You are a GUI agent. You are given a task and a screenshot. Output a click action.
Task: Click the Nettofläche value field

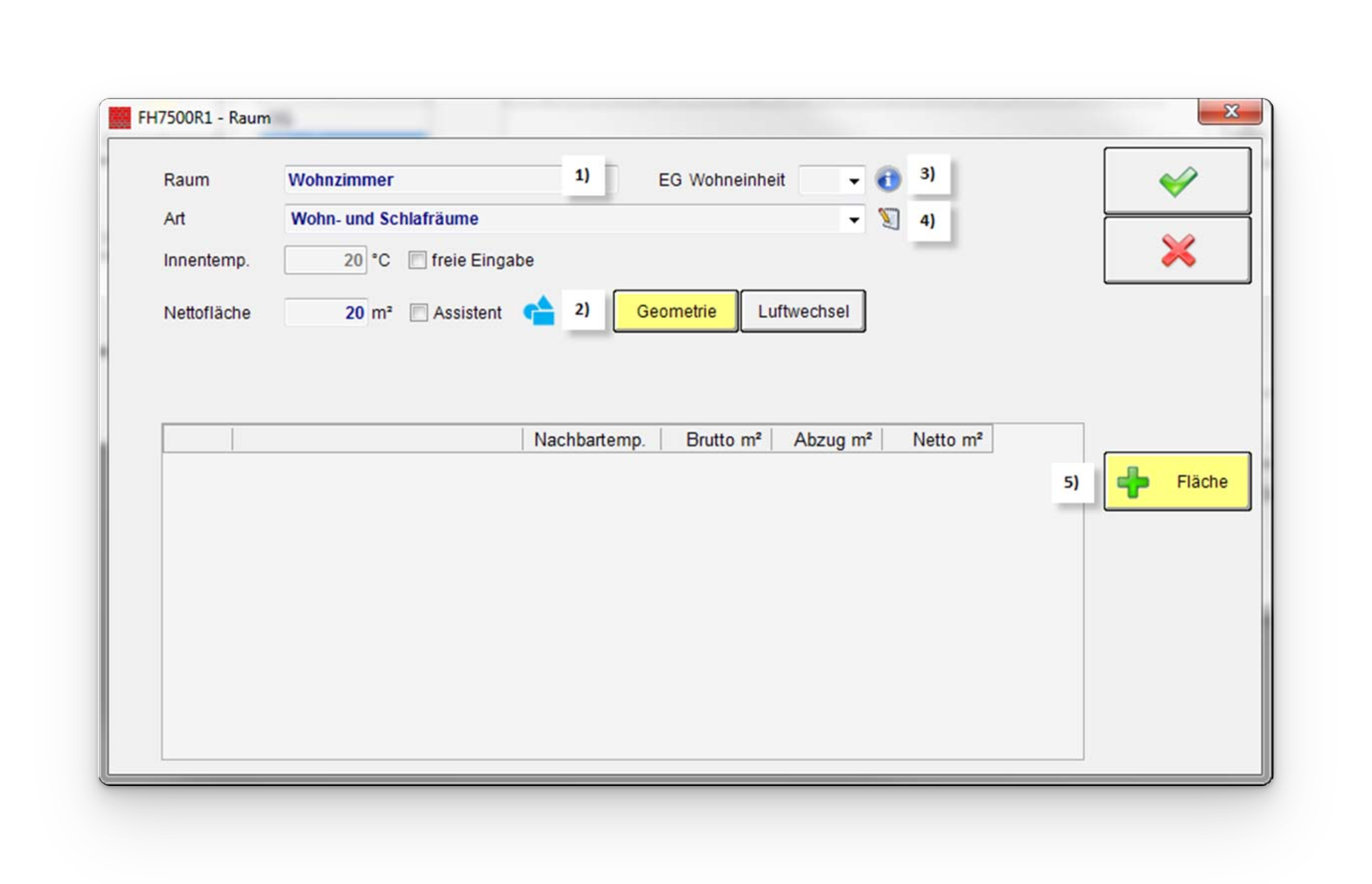(325, 312)
